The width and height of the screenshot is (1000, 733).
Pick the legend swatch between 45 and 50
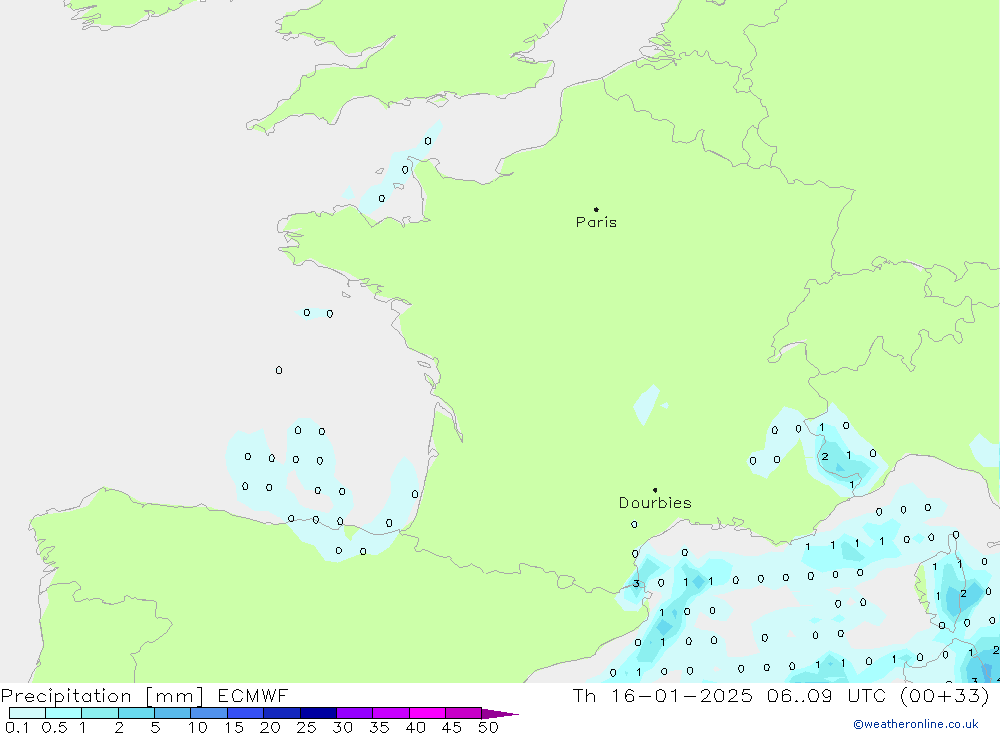[463, 713]
